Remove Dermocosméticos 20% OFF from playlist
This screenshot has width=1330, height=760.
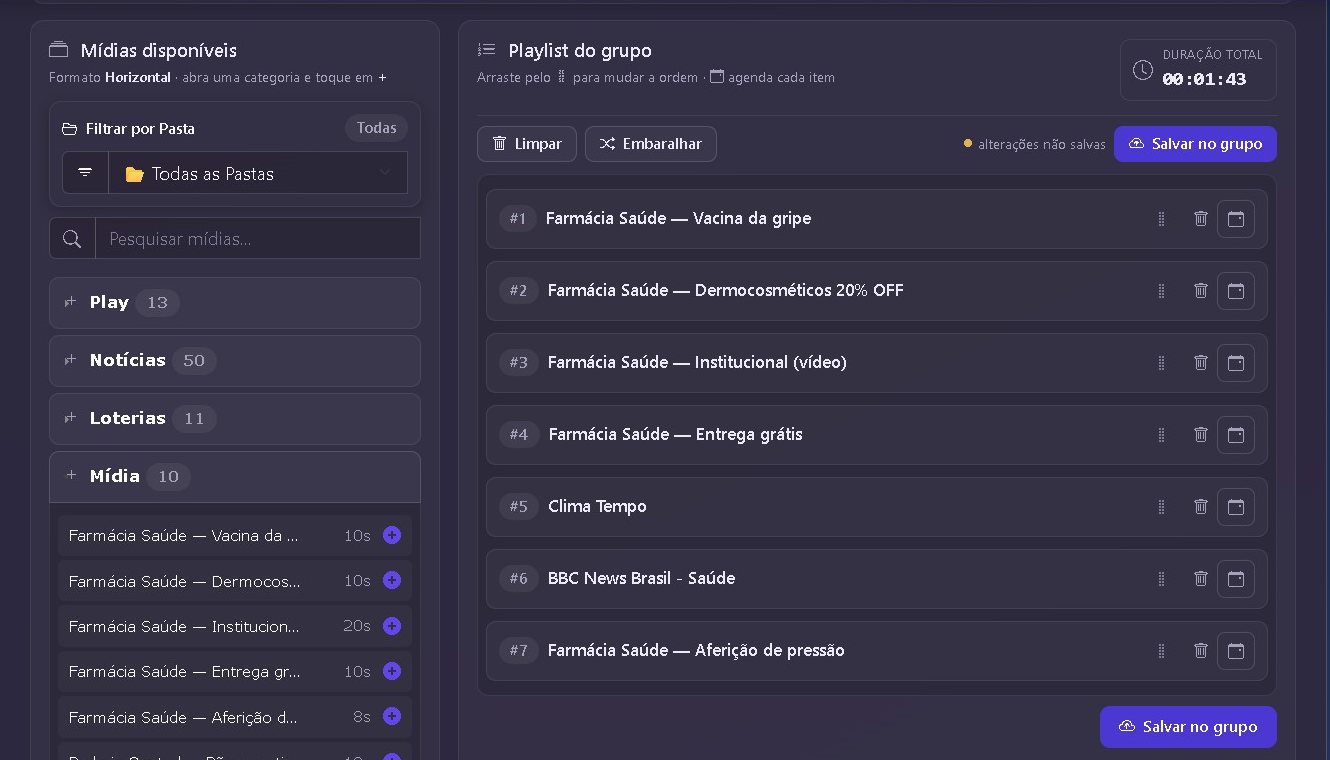pos(1201,291)
